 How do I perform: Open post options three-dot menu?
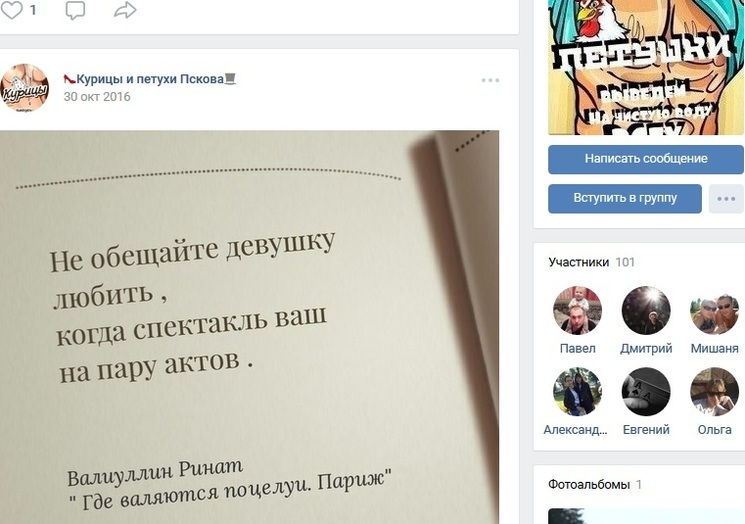[490, 80]
